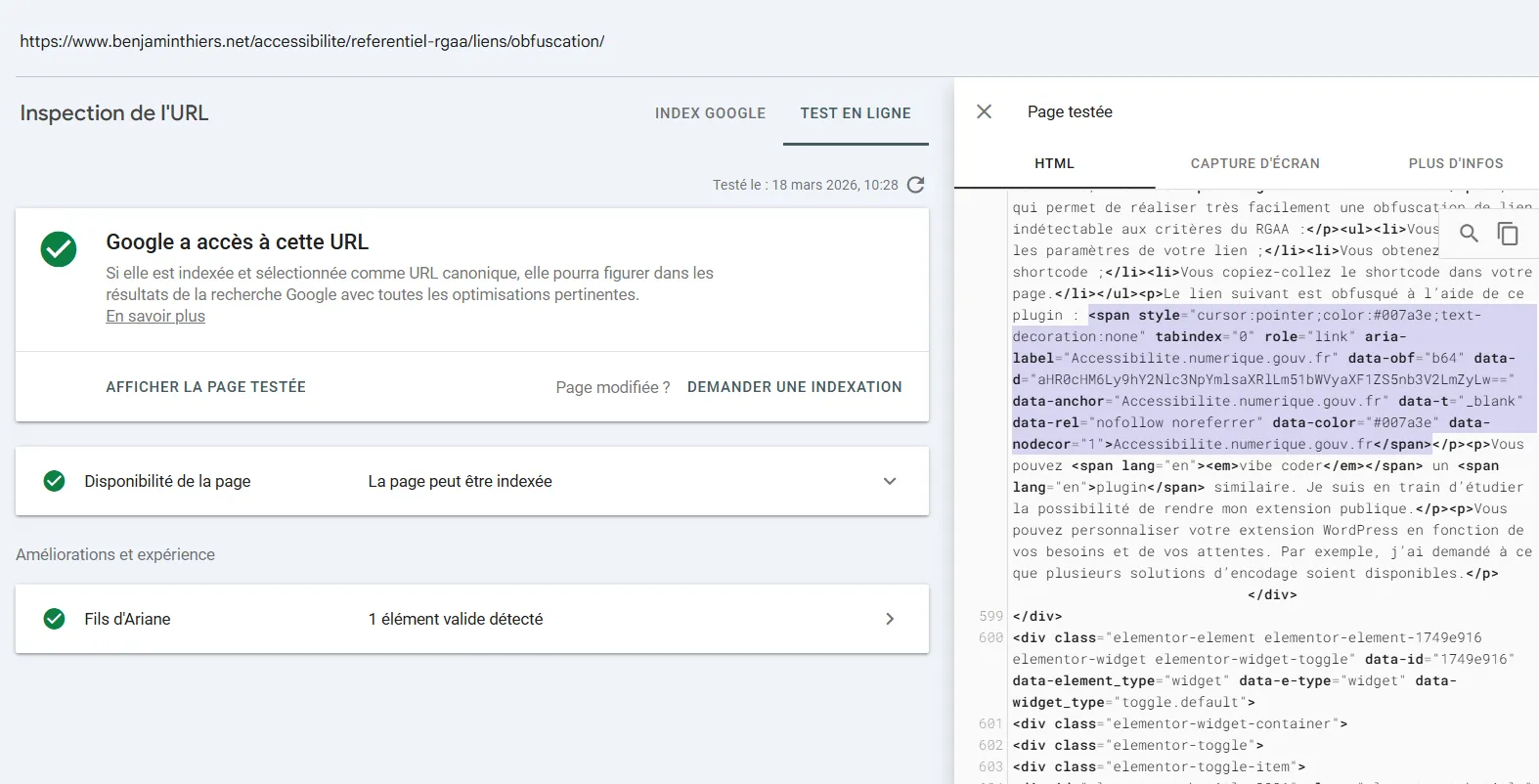Click green check icon for Disponibilité de la page
Viewport: 1539px width, 784px height.
tap(55, 481)
